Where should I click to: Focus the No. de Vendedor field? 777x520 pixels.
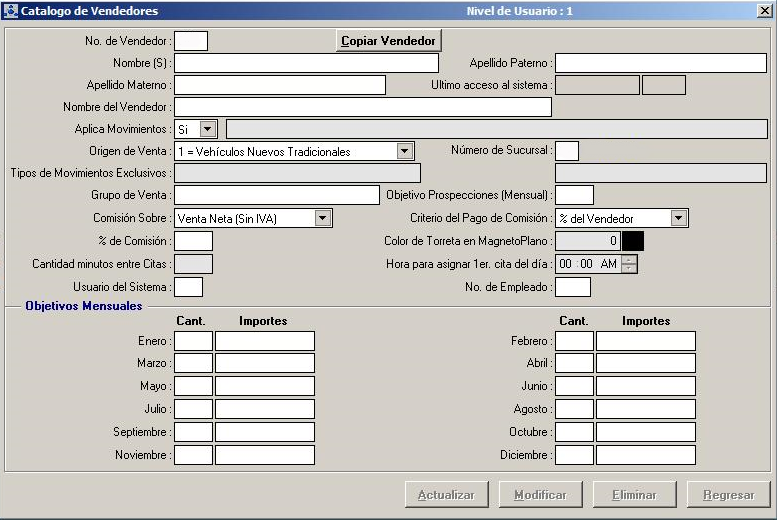click(191, 41)
